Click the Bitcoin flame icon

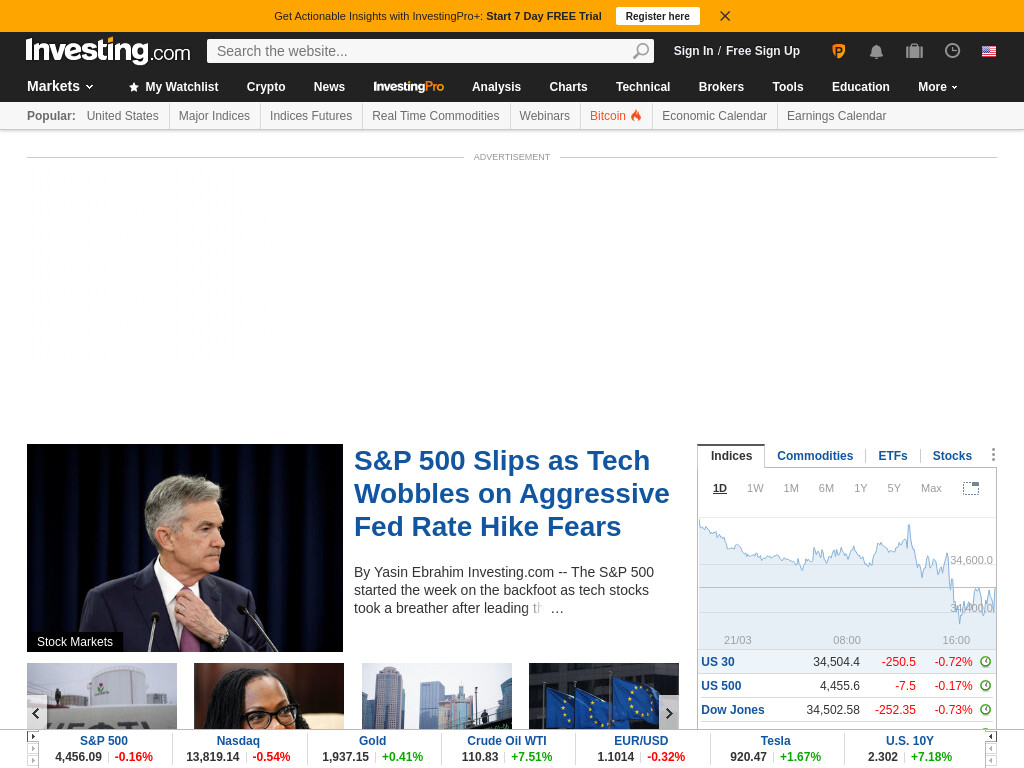(636, 116)
